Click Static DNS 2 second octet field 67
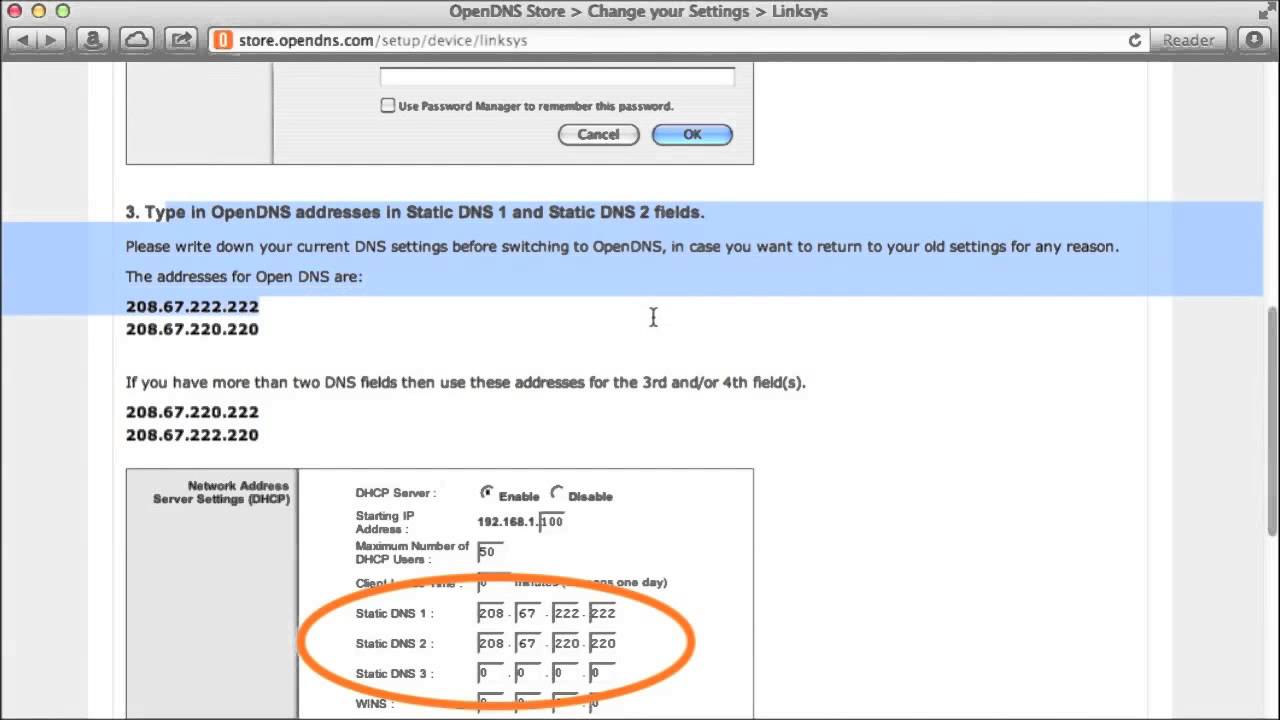Image resolution: width=1280 pixels, height=720 pixels. (x=528, y=643)
